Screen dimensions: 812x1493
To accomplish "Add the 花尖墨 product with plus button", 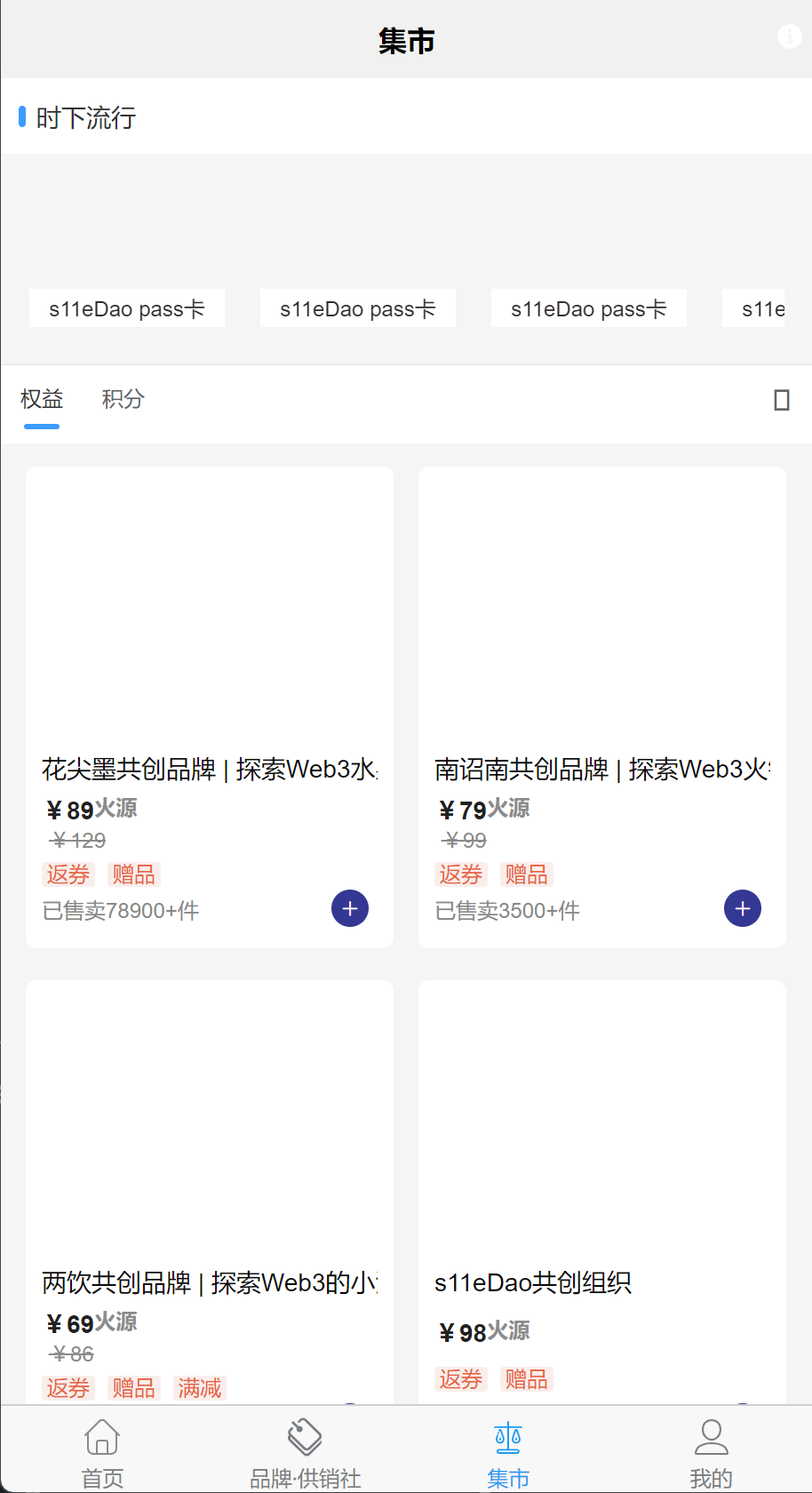I will pos(350,908).
